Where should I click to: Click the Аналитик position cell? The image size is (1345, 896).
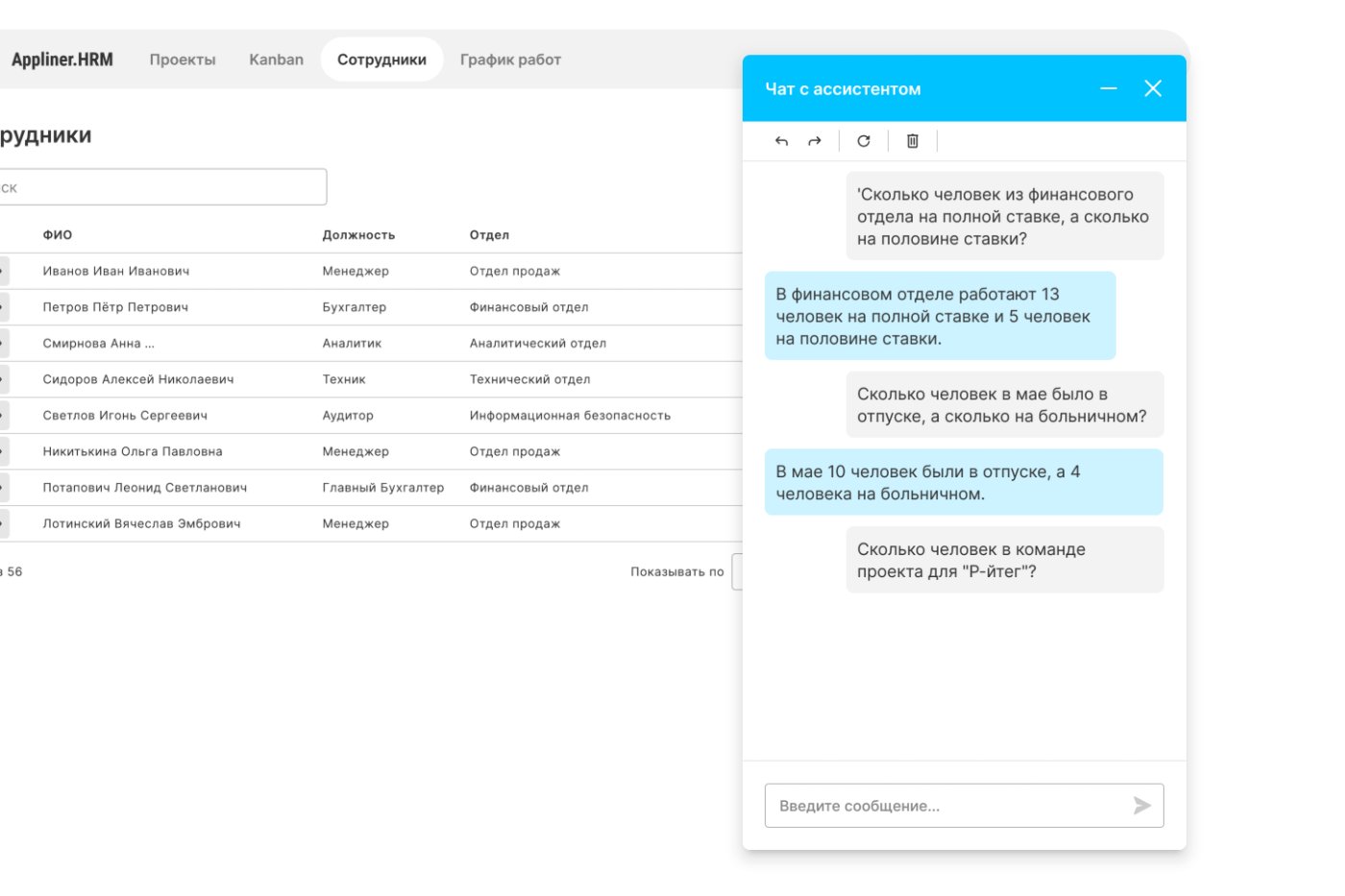pos(352,344)
